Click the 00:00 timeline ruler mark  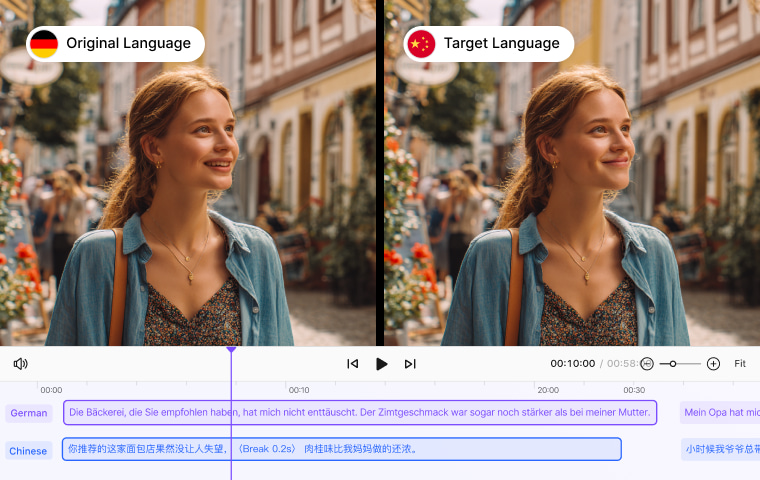51,390
